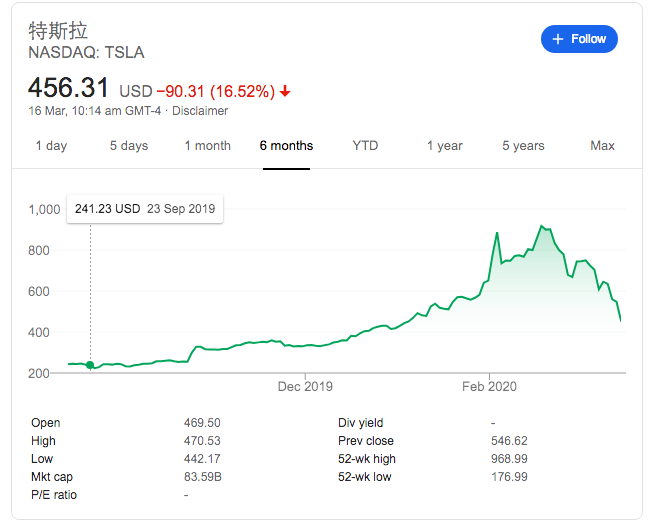Click the High value 470.53
Viewport: 654px width, 520px height.
coord(202,441)
